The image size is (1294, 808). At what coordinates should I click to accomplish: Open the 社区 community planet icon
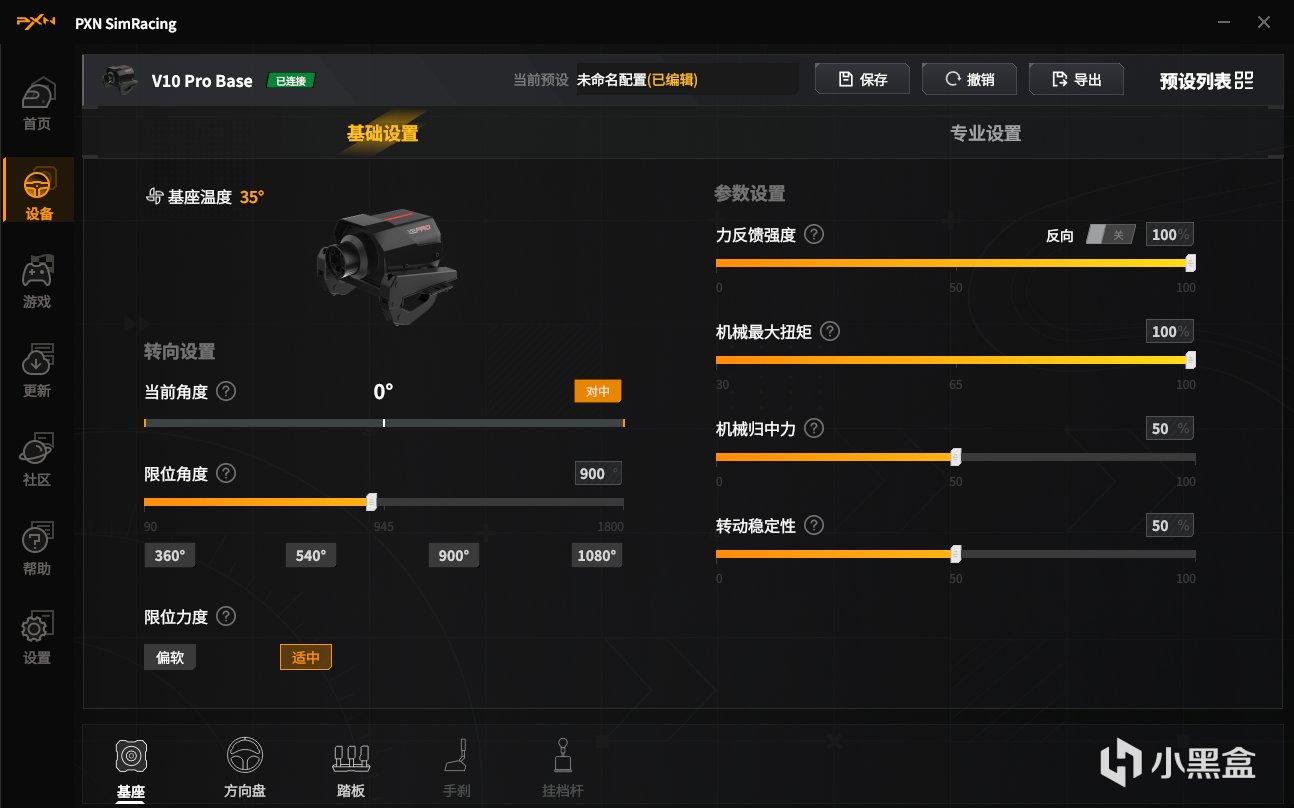click(37, 450)
